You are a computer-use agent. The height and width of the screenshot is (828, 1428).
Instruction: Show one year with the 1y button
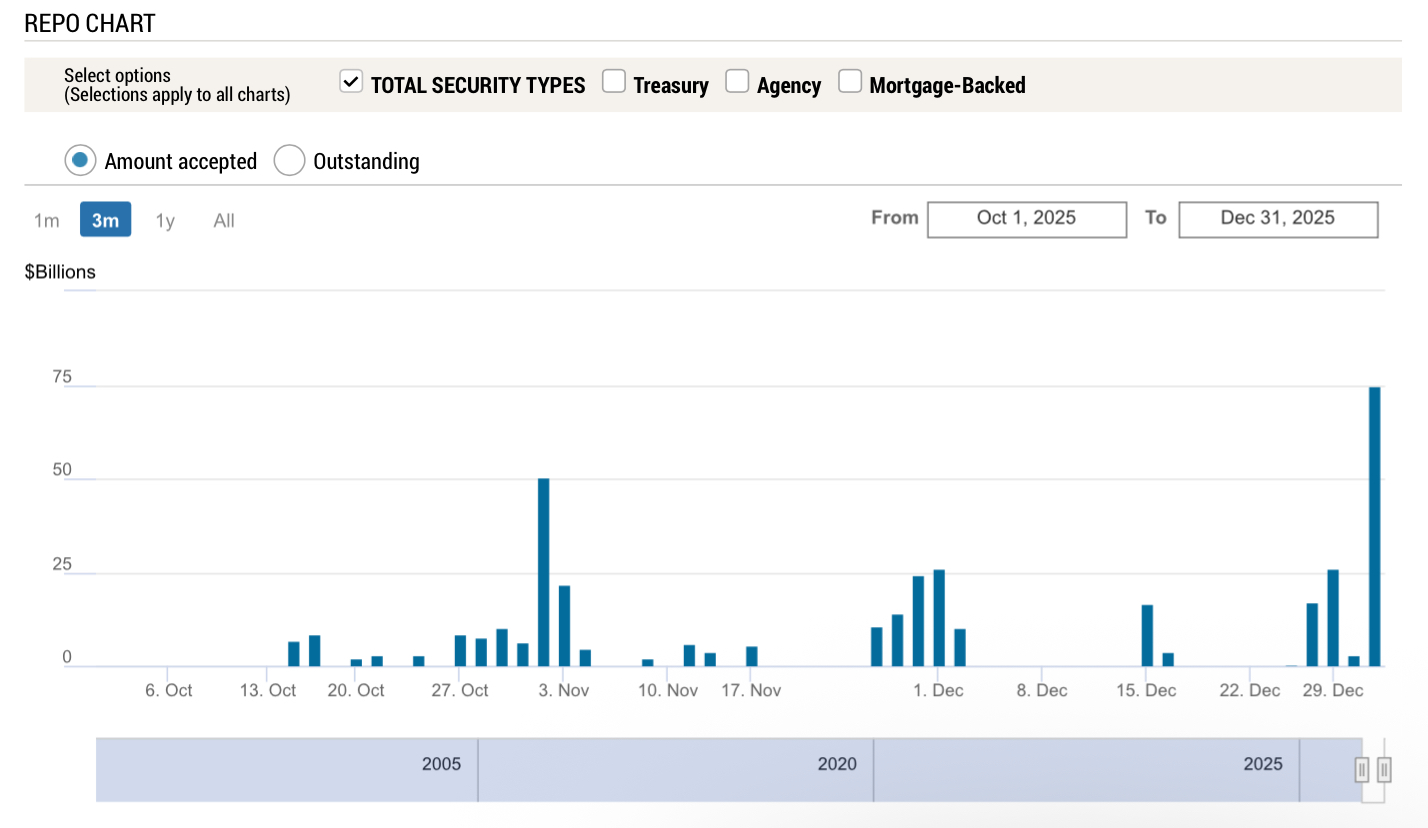point(165,221)
